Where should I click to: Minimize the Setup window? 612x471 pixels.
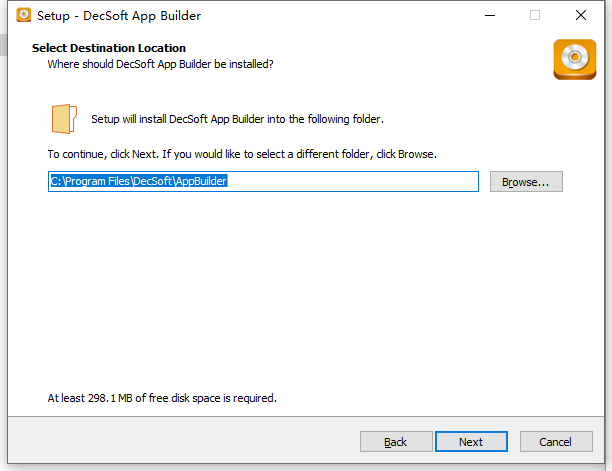tap(490, 16)
